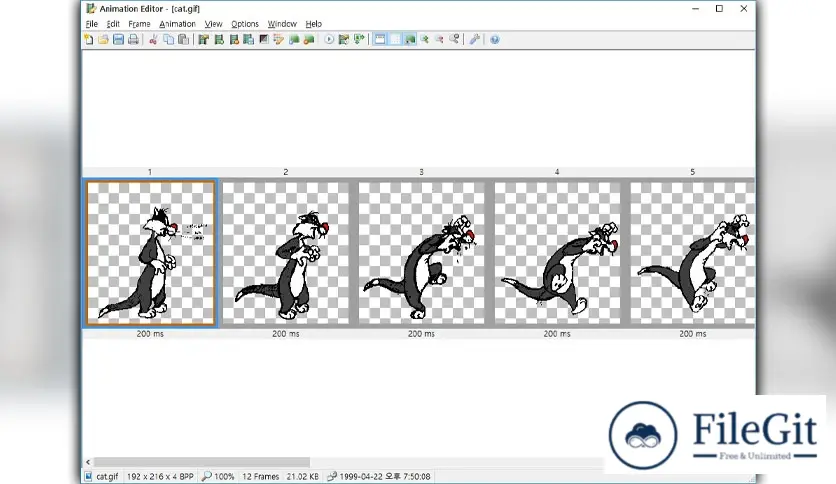The height and width of the screenshot is (484, 836).
Task: Select frame 4 thumbnail
Action: click(x=557, y=253)
